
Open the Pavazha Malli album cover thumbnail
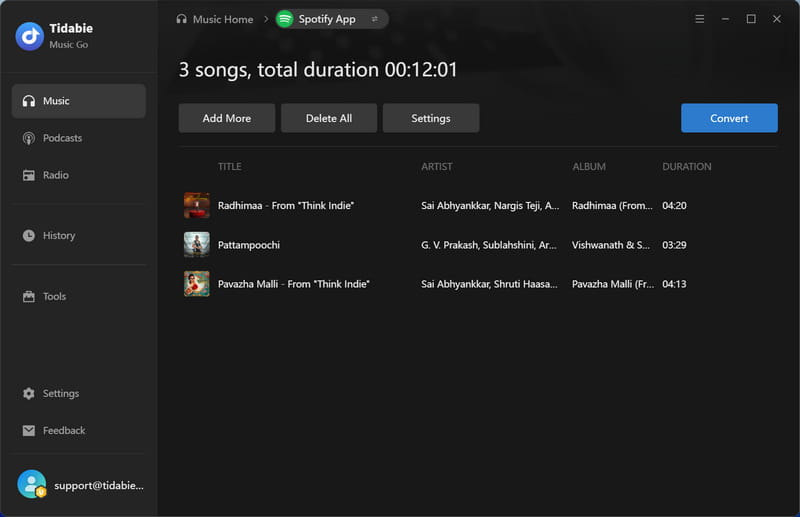pyautogui.click(x=197, y=284)
